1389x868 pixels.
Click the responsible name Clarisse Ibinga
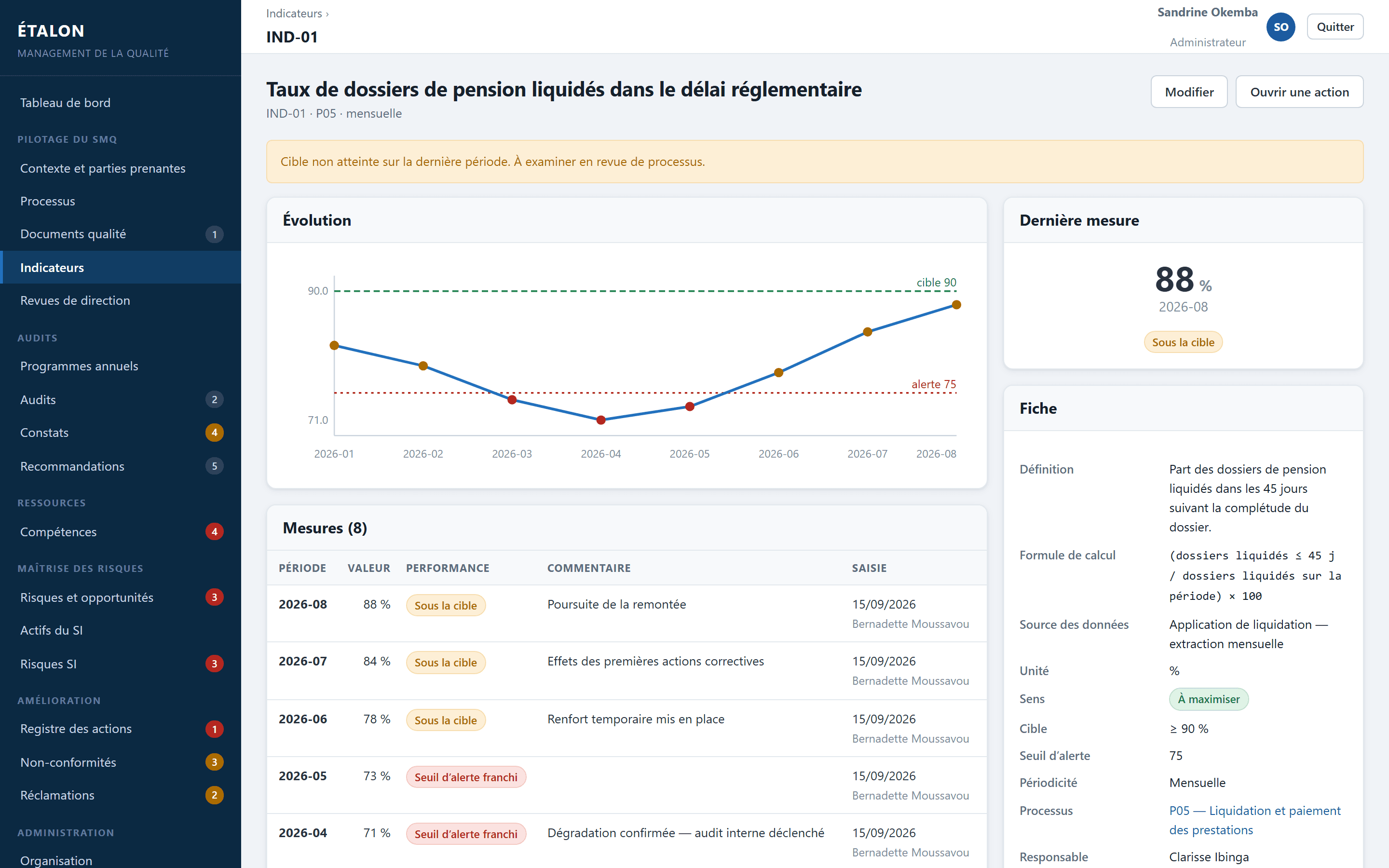pyautogui.click(x=1209, y=856)
